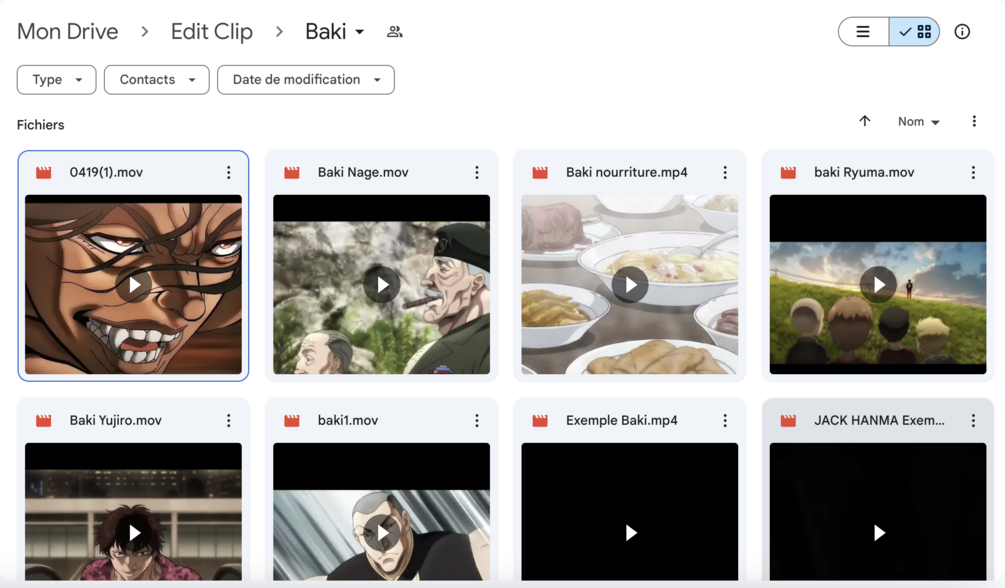Open more actions for Exemple Baki.mp4
This screenshot has width=1005, height=588.
click(725, 421)
